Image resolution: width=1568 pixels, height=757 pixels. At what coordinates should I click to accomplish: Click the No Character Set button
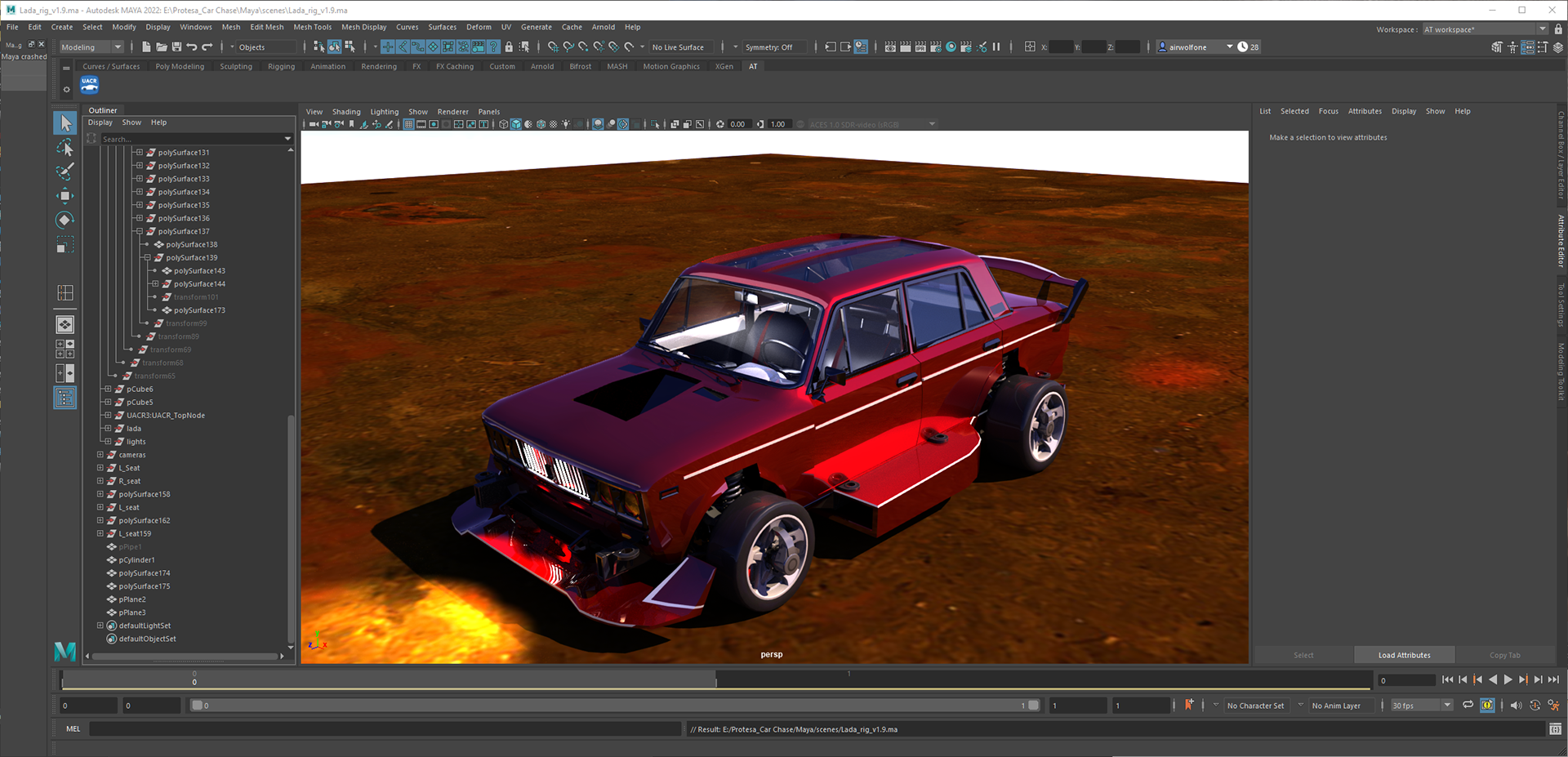pyautogui.click(x=1255, y=706)
